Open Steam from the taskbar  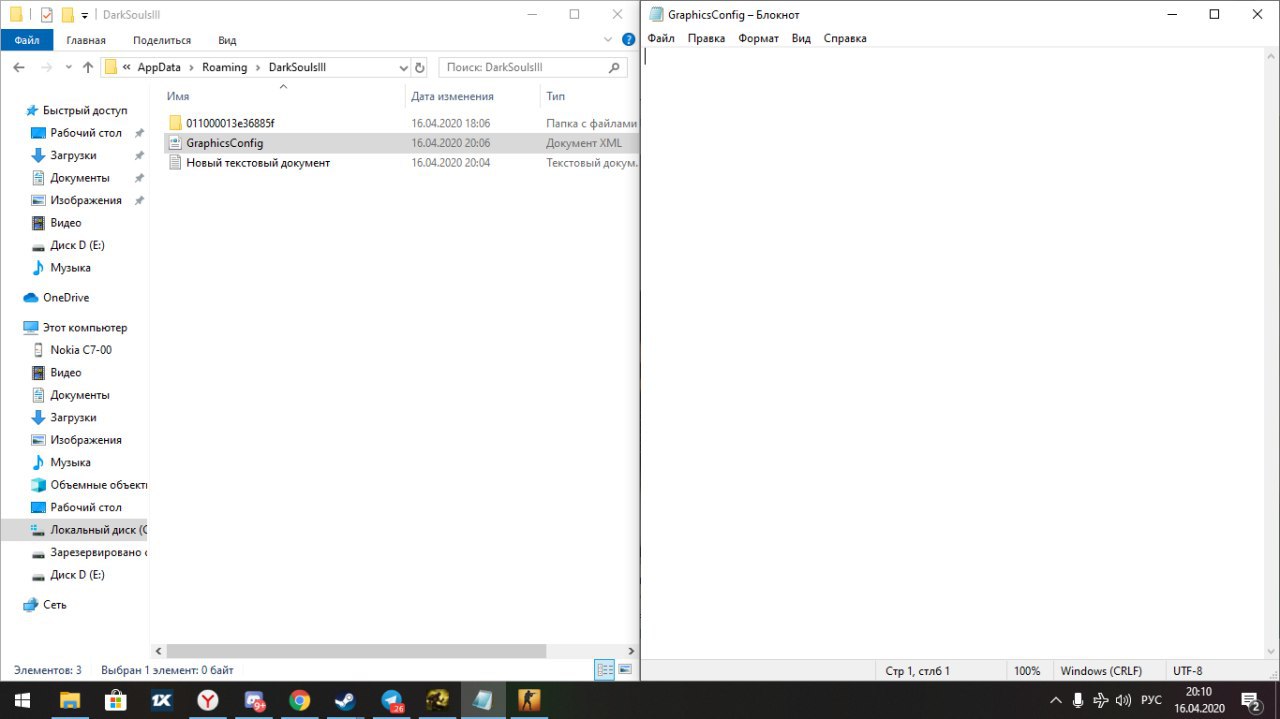346,700
